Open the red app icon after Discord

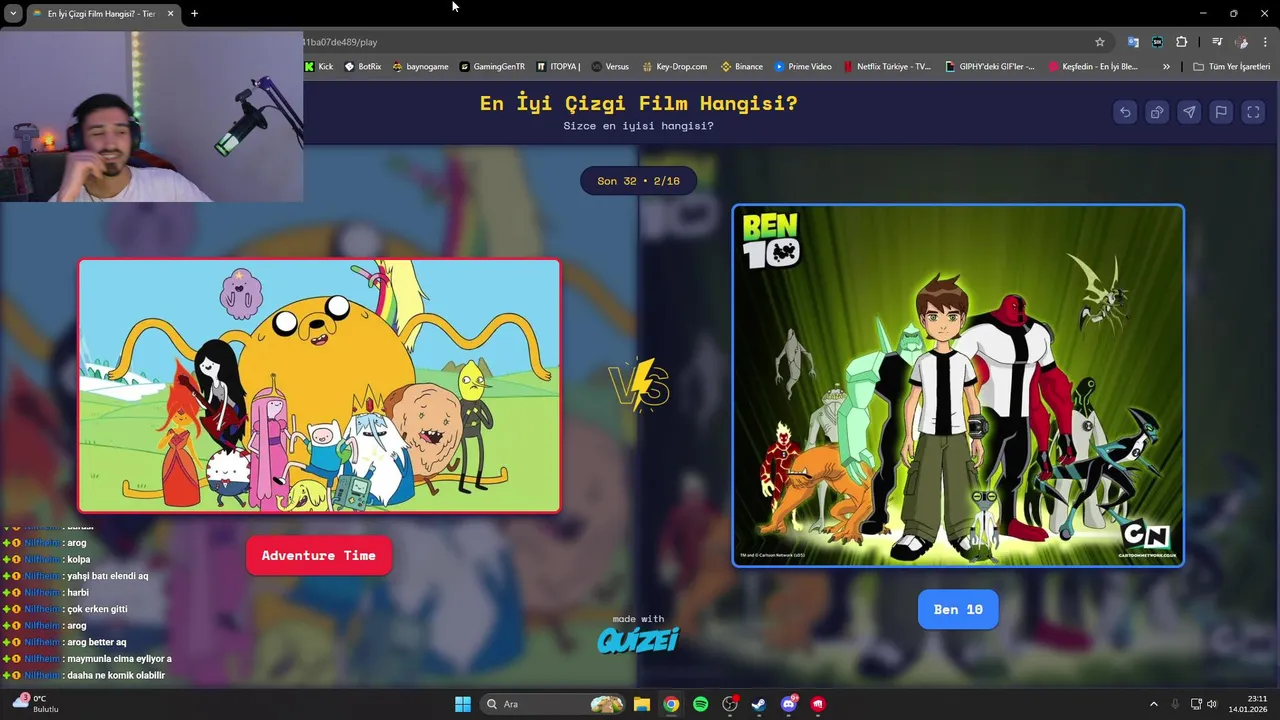tap(818, 704)
